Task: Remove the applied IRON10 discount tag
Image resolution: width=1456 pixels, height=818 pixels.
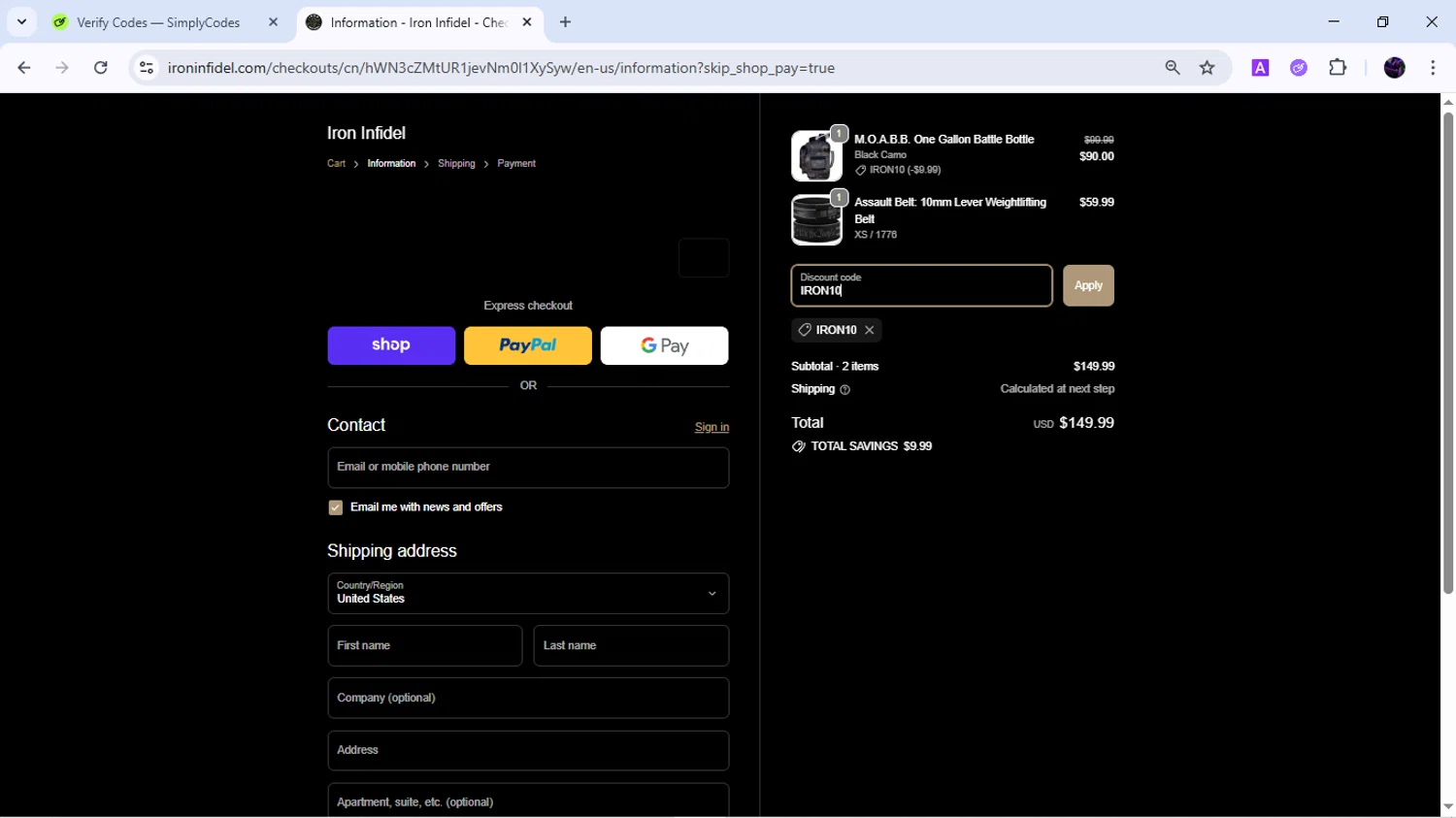Action: click(x=870, y=331)
